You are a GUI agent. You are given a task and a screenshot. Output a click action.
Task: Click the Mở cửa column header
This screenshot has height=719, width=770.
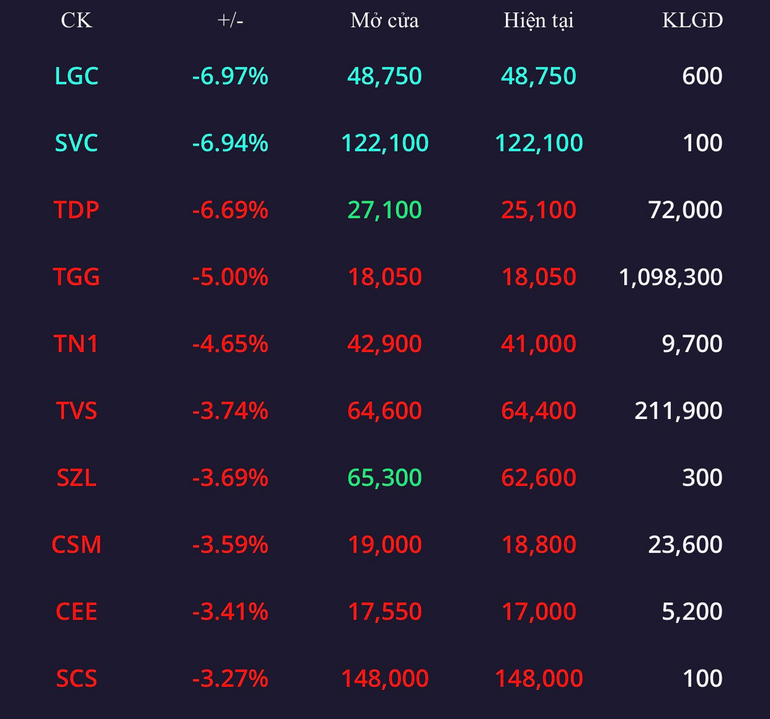(x=385, y=21)
